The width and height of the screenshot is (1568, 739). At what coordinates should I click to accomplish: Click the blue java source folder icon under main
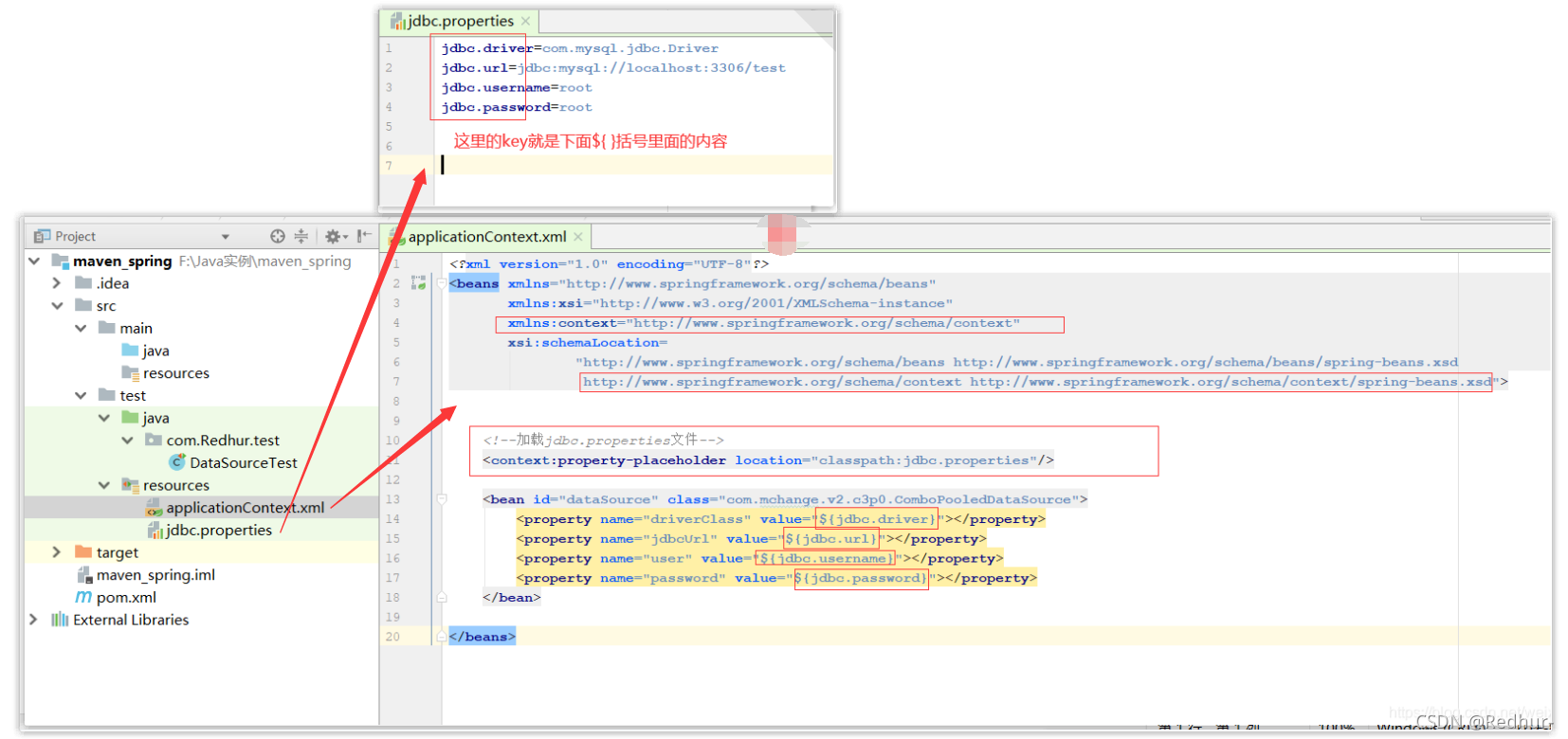130,351
